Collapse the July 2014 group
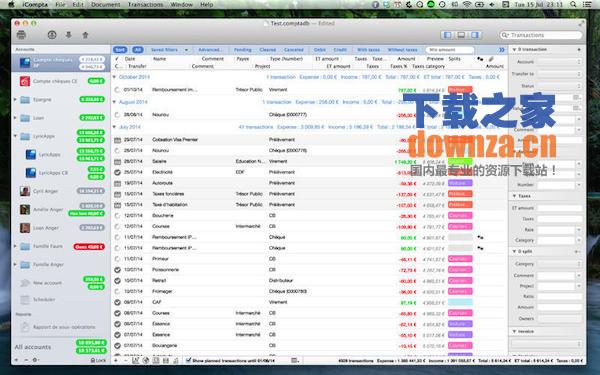The width and height of the screenshot is (600, 375). click(114, 127)
